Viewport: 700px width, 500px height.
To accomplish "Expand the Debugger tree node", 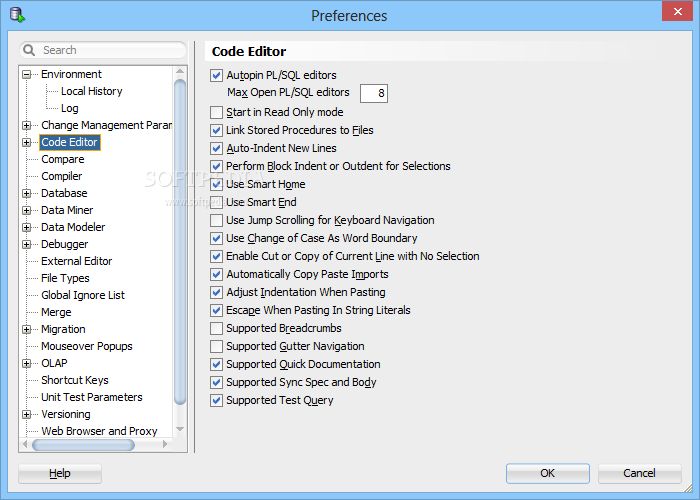I will pyautogui.click(x=27, y=244).
